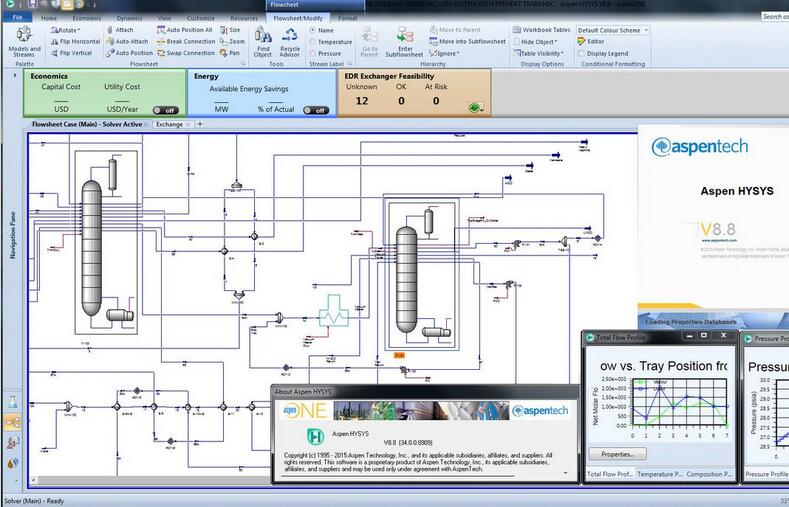Click Enter Subflowsheet icon

tap(405, 42)
